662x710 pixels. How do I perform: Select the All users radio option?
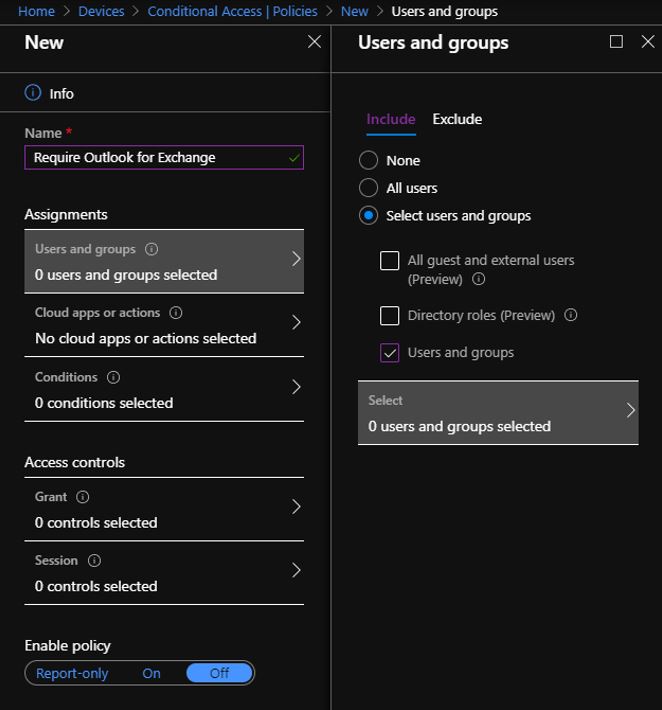click(368, 187)
